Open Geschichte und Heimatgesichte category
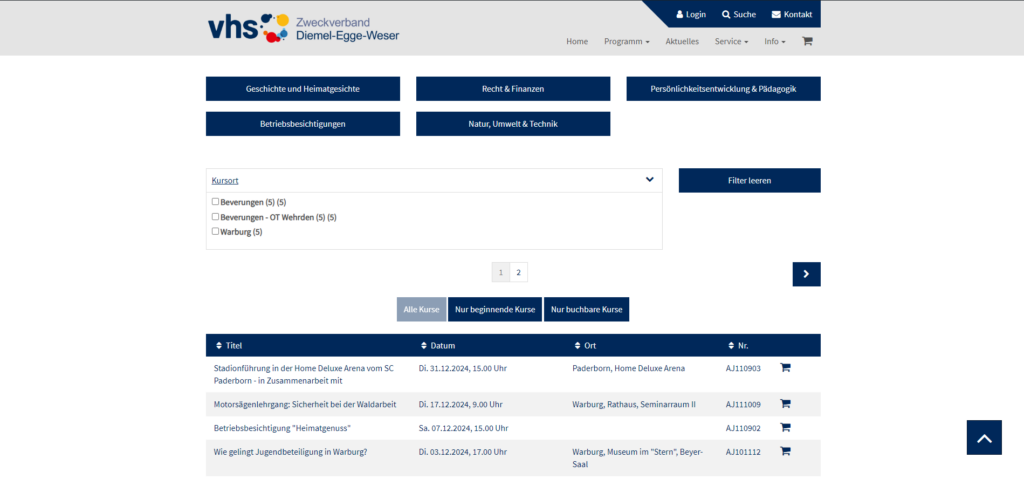This screenshot has width=1024, height=479. coord(303,89)
